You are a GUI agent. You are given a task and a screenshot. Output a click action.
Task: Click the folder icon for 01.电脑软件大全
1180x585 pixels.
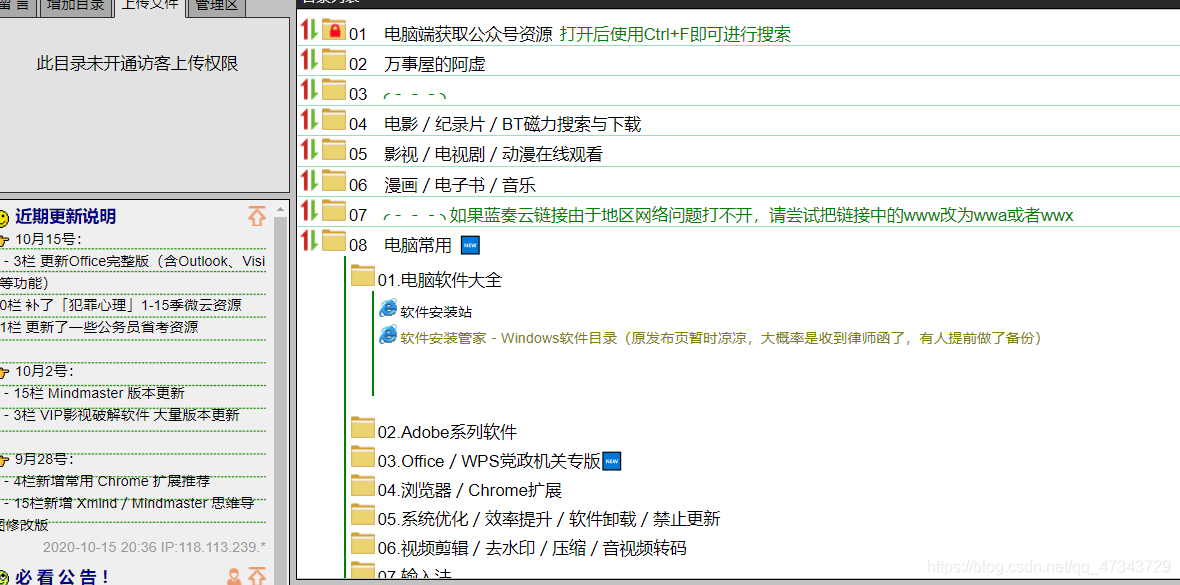363,276
